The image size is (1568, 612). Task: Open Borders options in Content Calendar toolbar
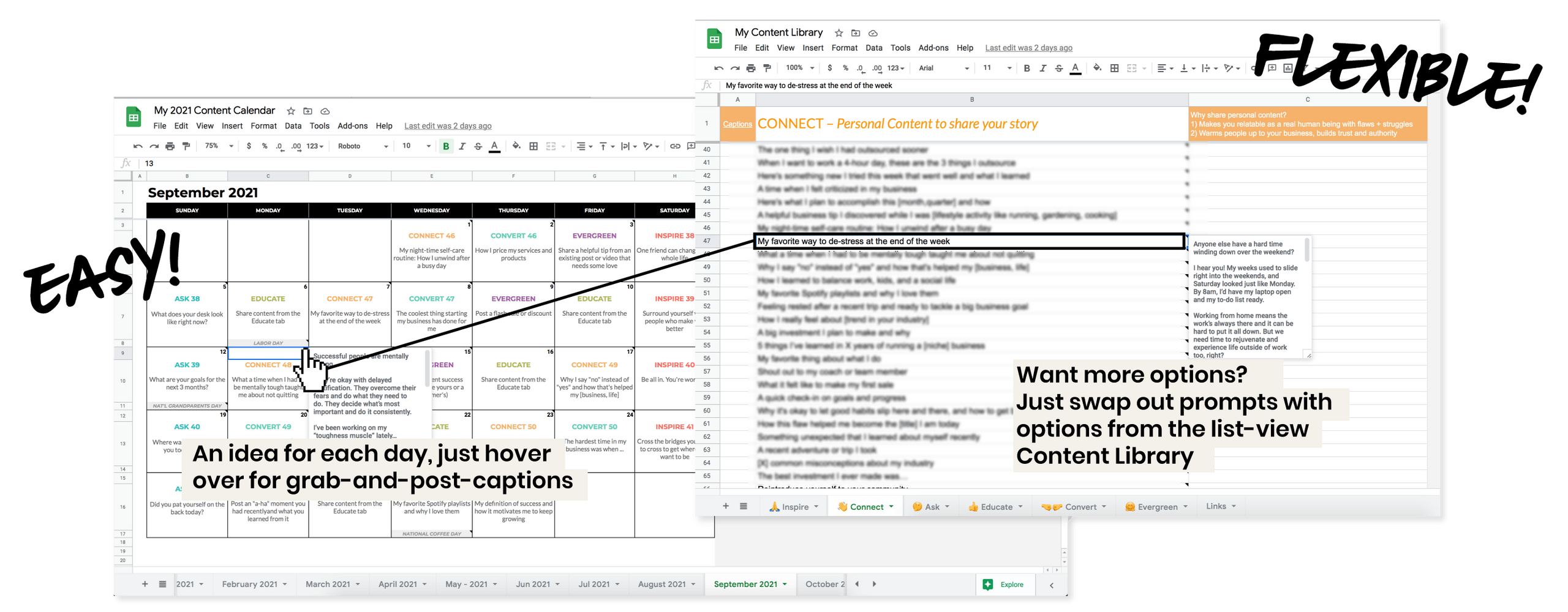point(533,146)
